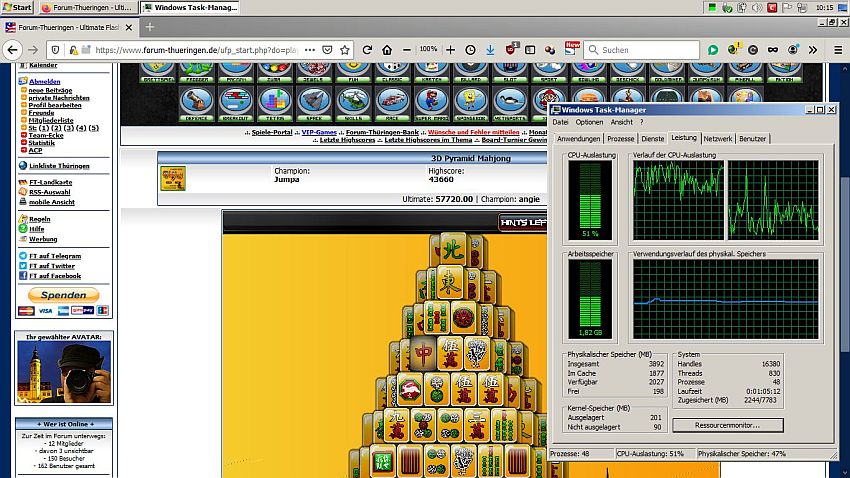The image size is (850, 478).
Task: Reset the 100% zoom level indicator
Action: point(428,49)
